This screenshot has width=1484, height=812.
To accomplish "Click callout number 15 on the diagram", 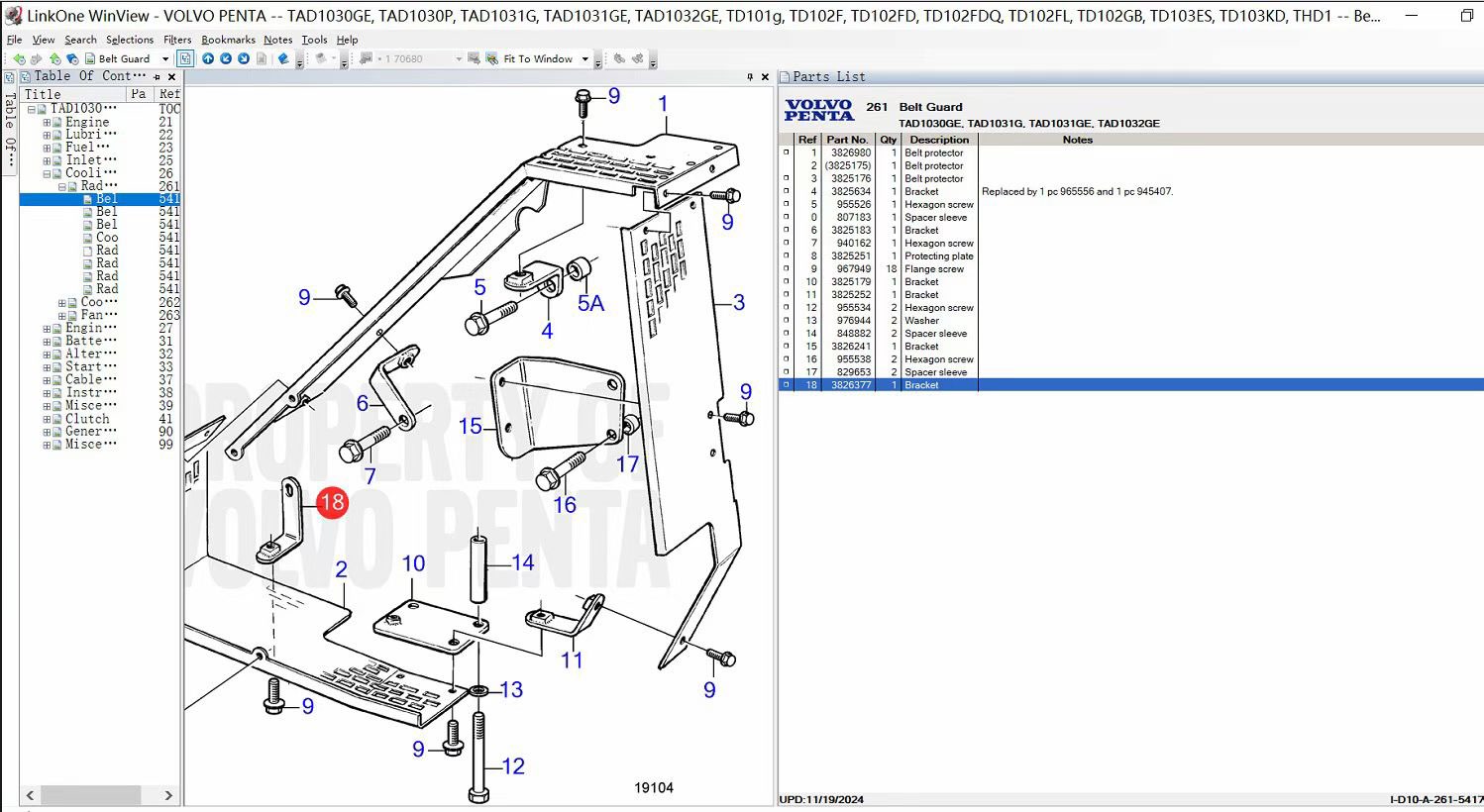I will (470, 427).
